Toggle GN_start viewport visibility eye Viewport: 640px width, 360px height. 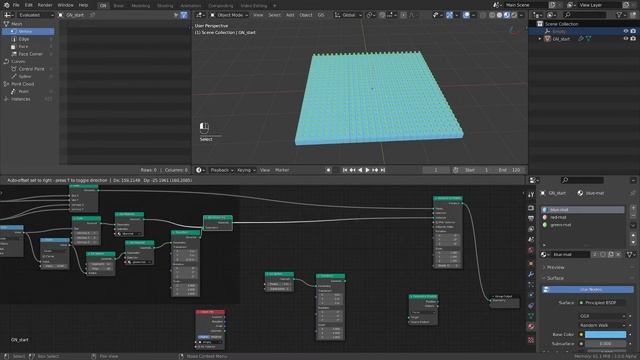[626, 39]
